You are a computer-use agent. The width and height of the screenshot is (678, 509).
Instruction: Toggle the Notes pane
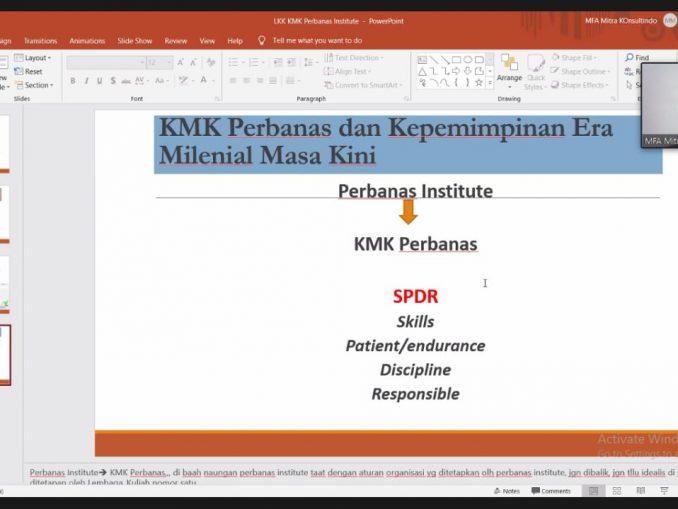[x=507, y=491]
